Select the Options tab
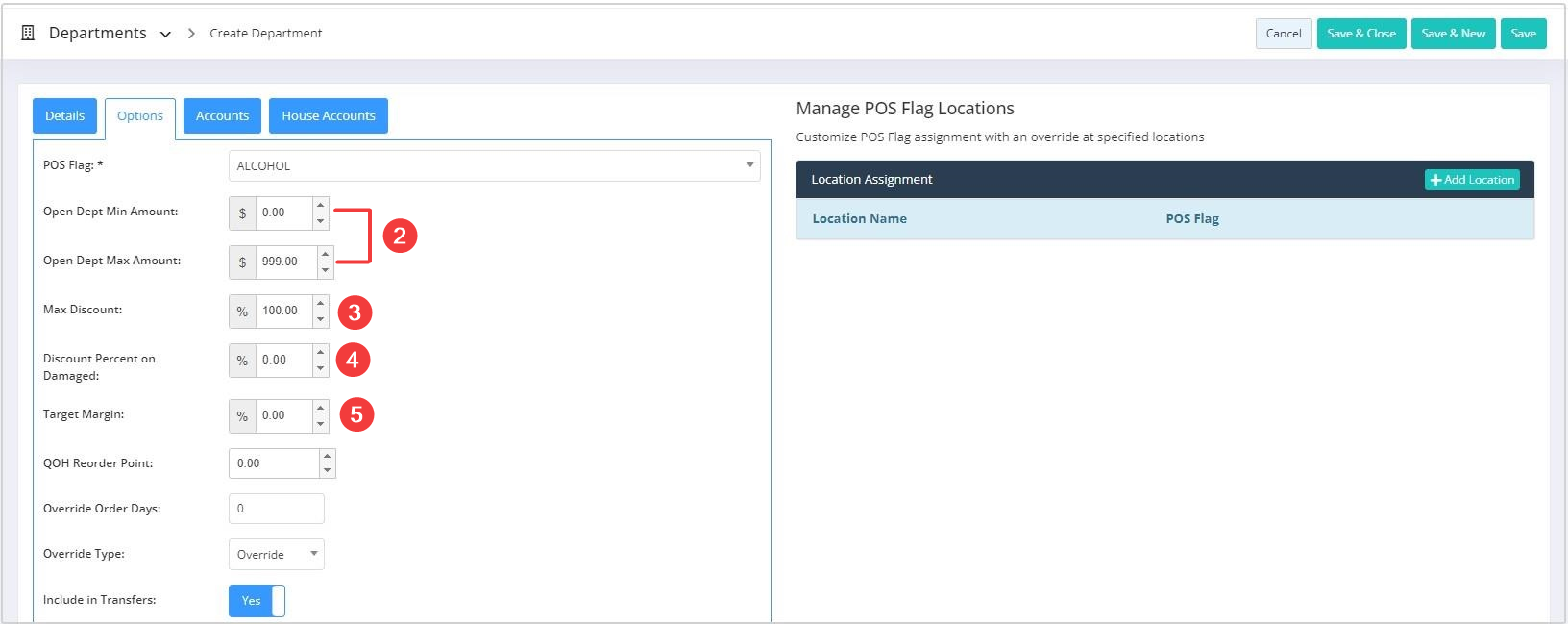 pyautogui.click(x=140, y=116)
